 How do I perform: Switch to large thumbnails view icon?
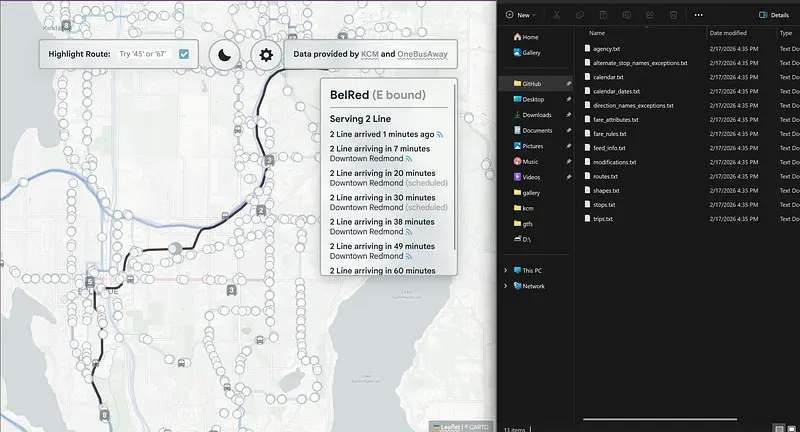[791, 427]
